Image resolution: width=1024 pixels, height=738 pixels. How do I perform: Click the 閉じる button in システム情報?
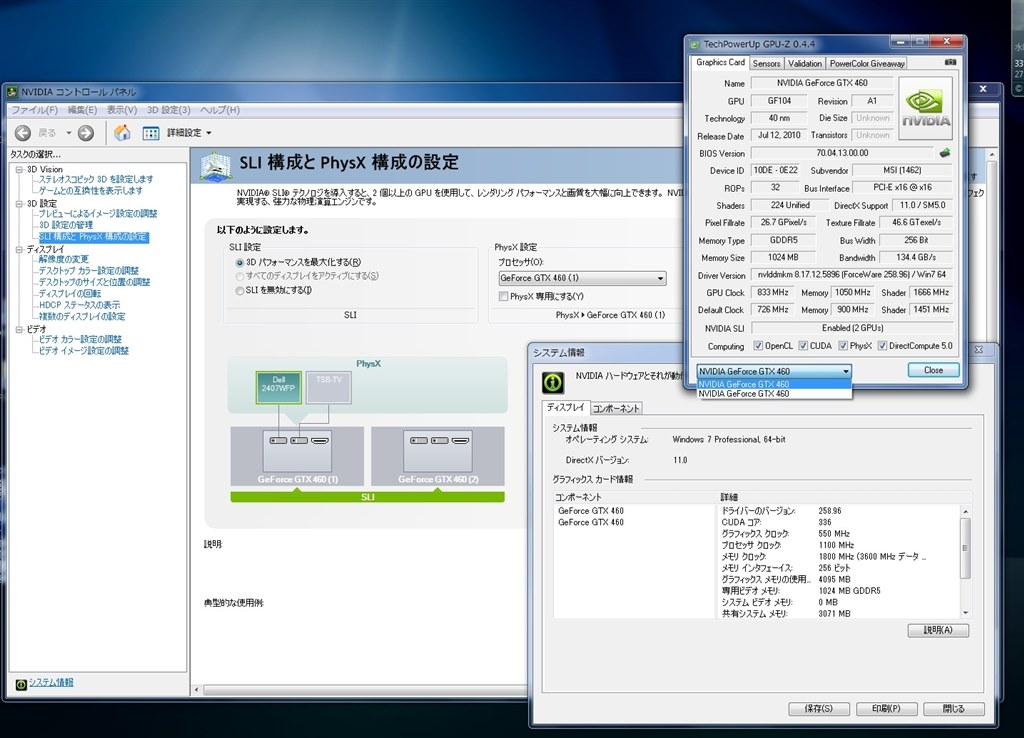point(953,709)
